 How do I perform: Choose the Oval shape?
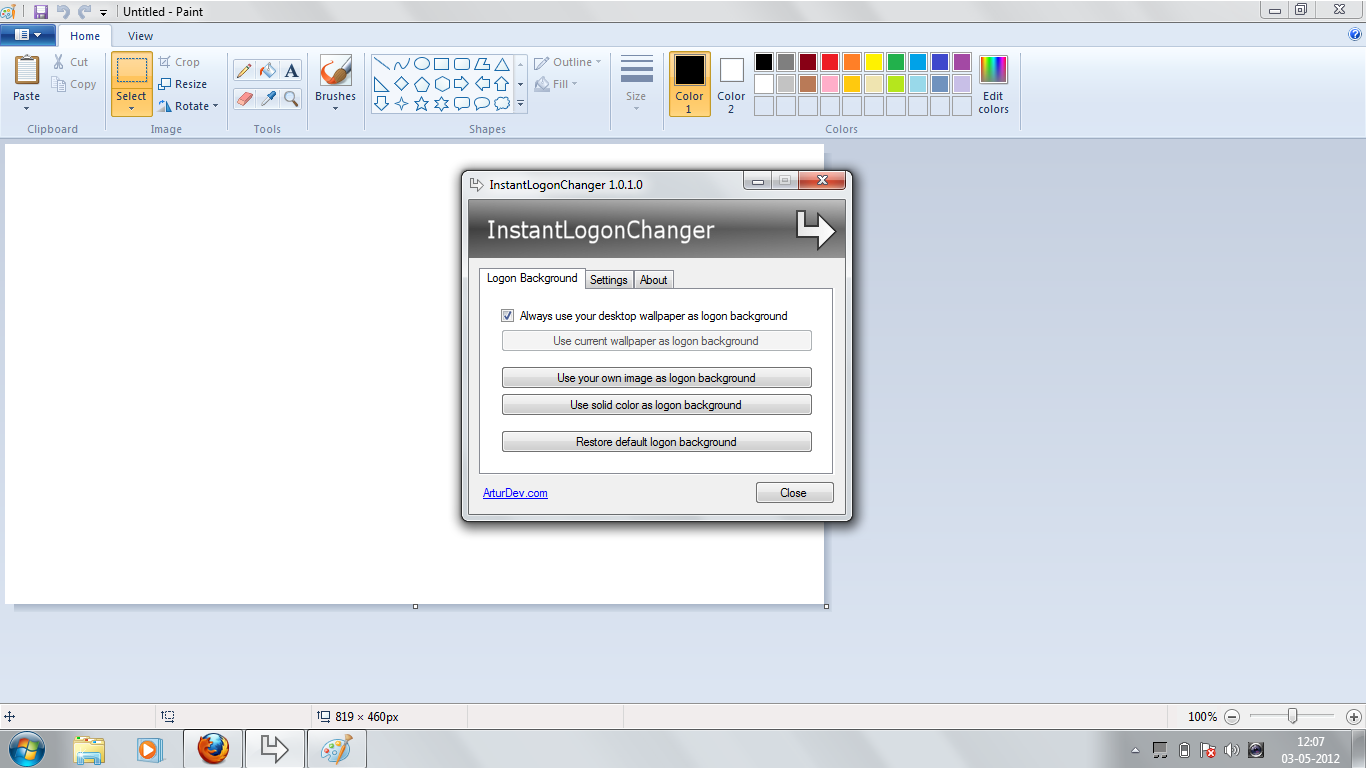(421, 63)
